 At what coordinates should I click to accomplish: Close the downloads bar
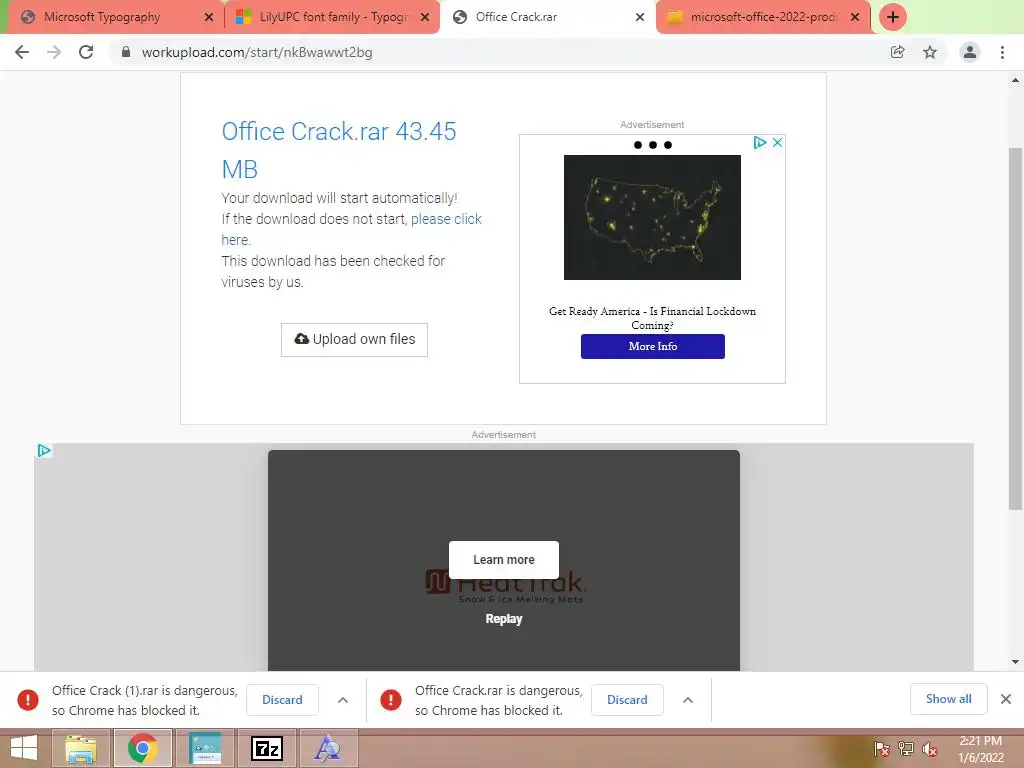pos(1006,699)
